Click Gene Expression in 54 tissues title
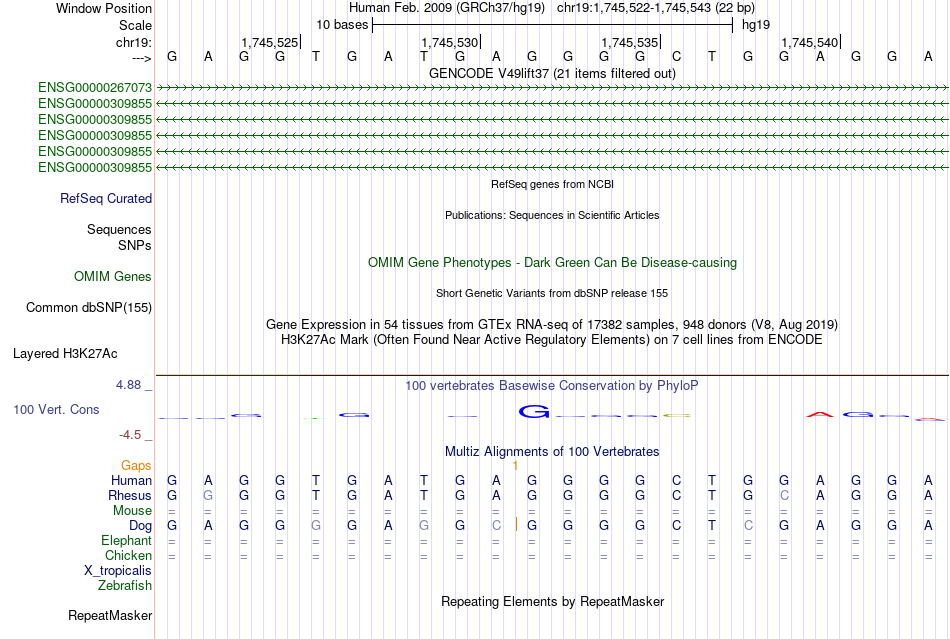The height and width of the screenshot is (639, 950). 552,325
